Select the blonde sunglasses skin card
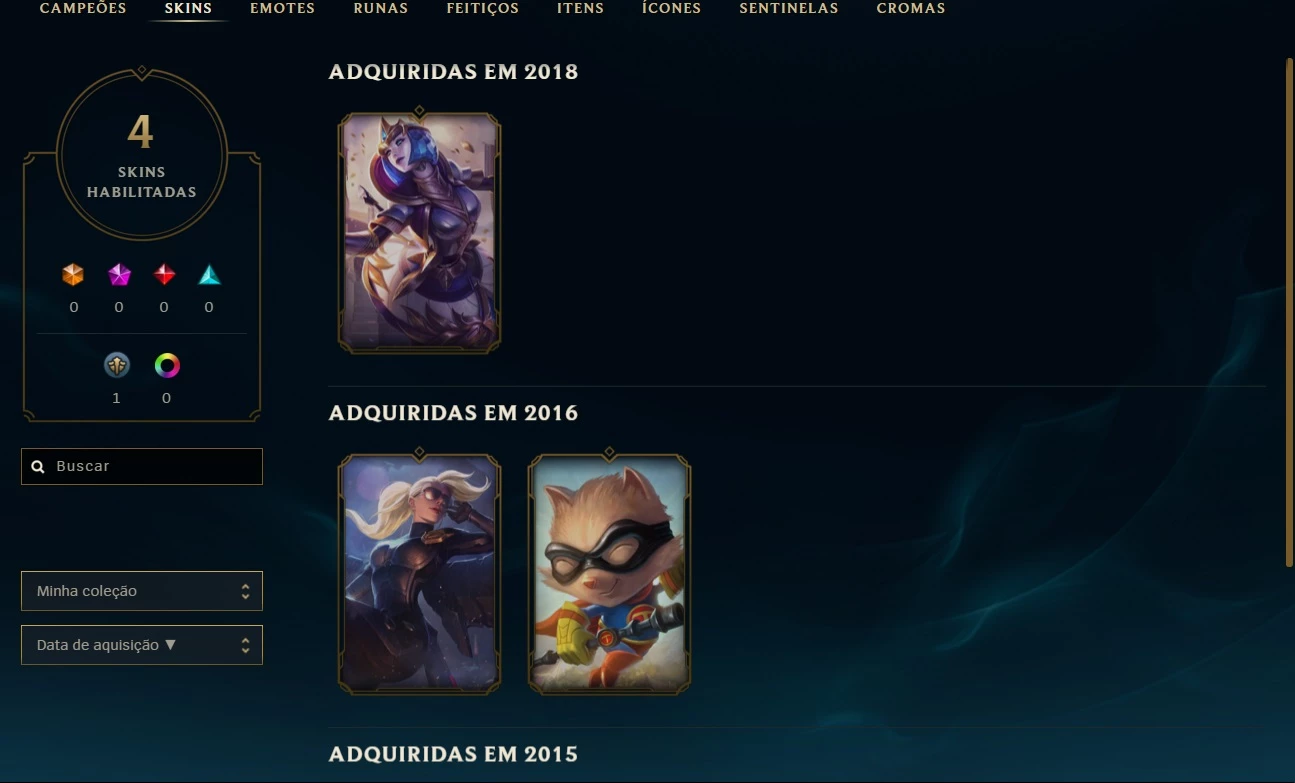The width and height of the screenshot is (1295, 783). (x=419, y=573)
